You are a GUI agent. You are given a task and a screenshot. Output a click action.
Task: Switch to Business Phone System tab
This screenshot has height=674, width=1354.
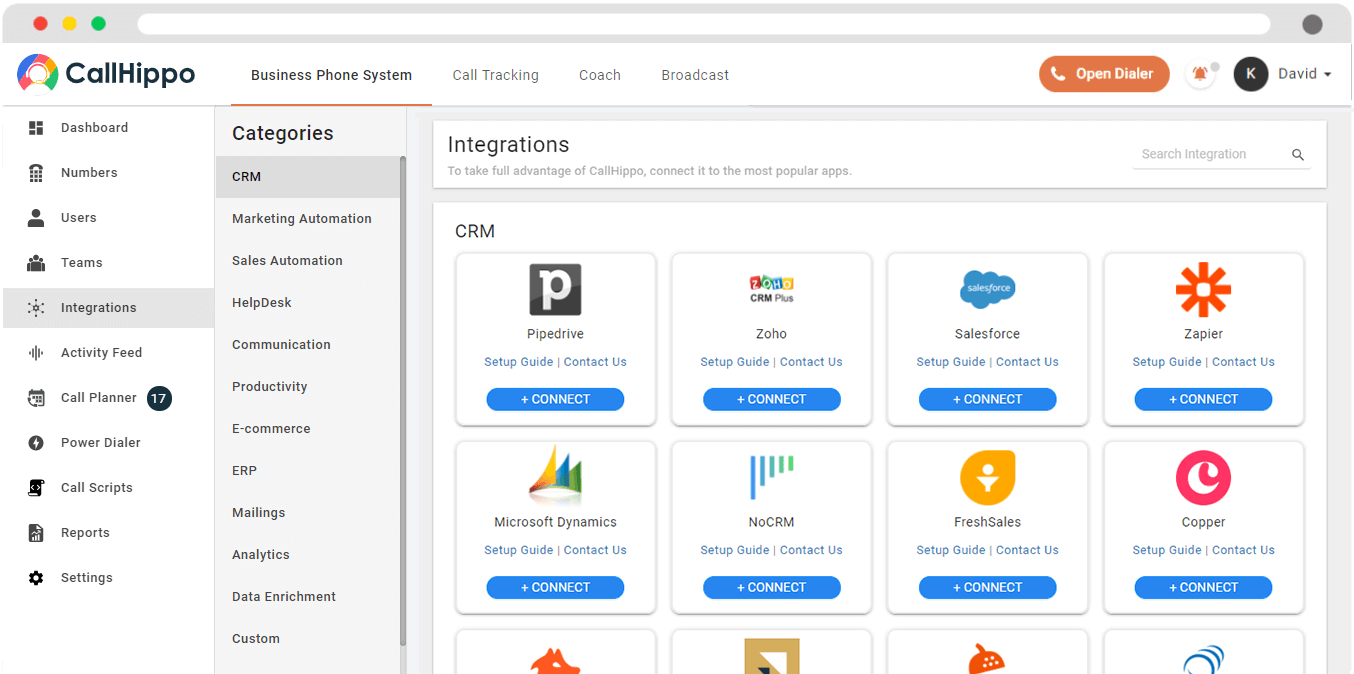[x=331, y=75]
